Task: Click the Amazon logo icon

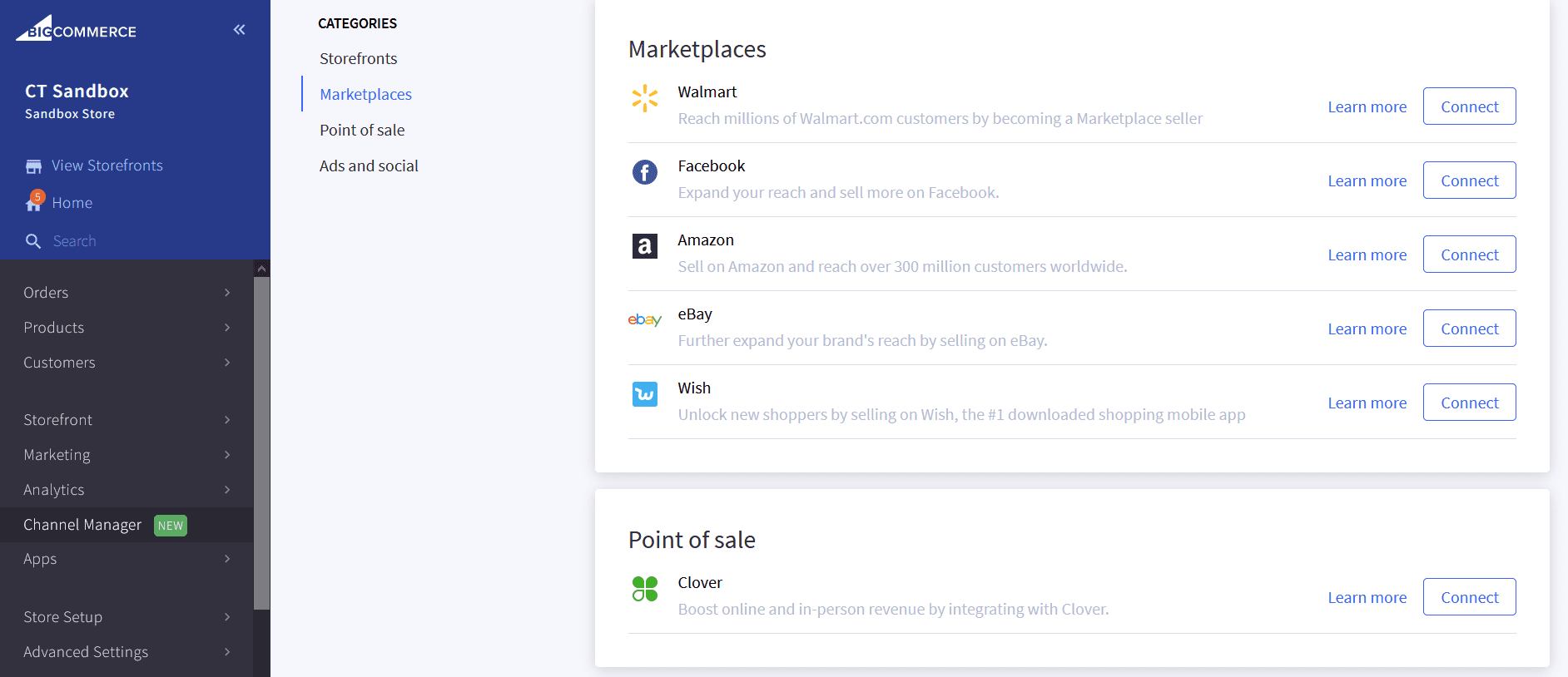Action: point(645,246)
